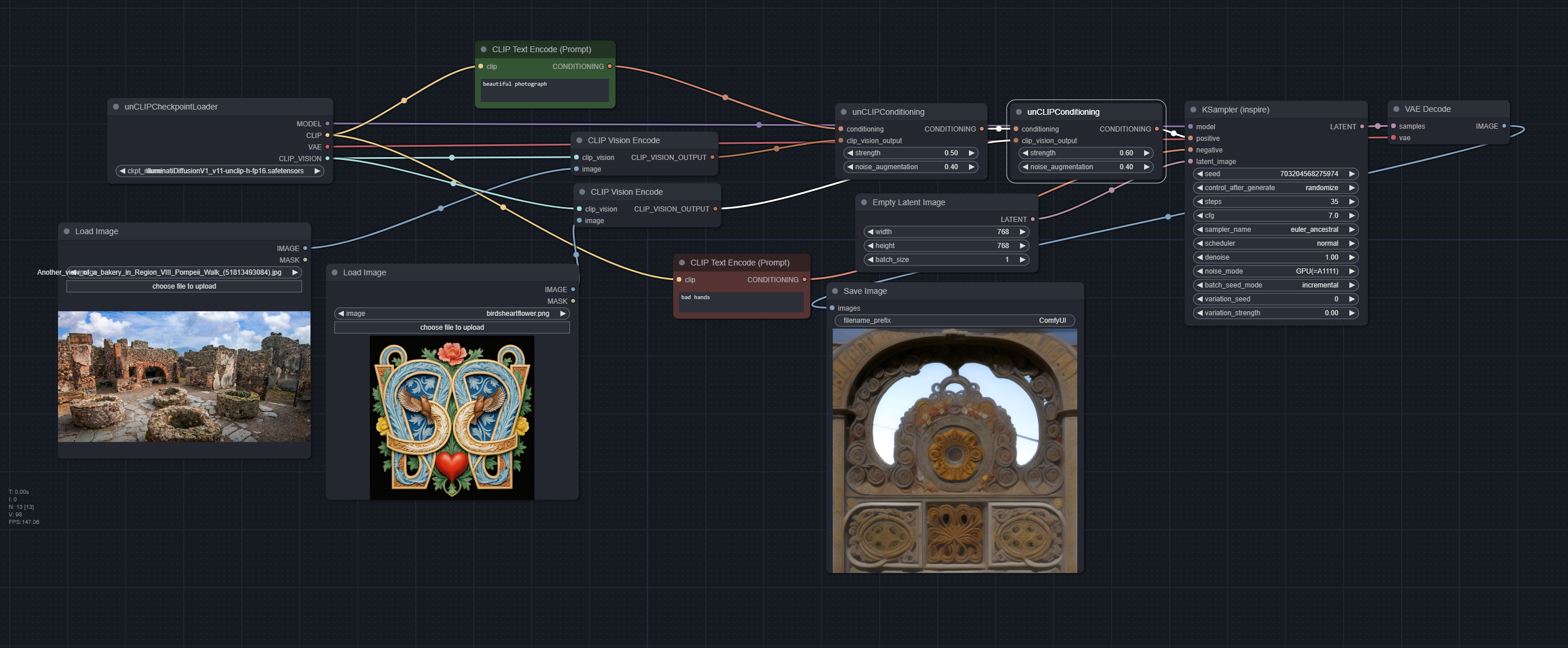Click choose file to upload under birdsheartflower.png
Image resolution: width=1568 pixels, height=648 pixels.
click(x=452, y=328)
